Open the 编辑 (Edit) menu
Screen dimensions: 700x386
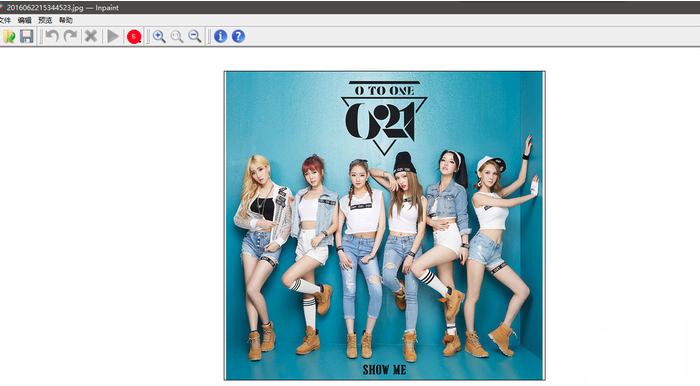click(x=25, y=20)
